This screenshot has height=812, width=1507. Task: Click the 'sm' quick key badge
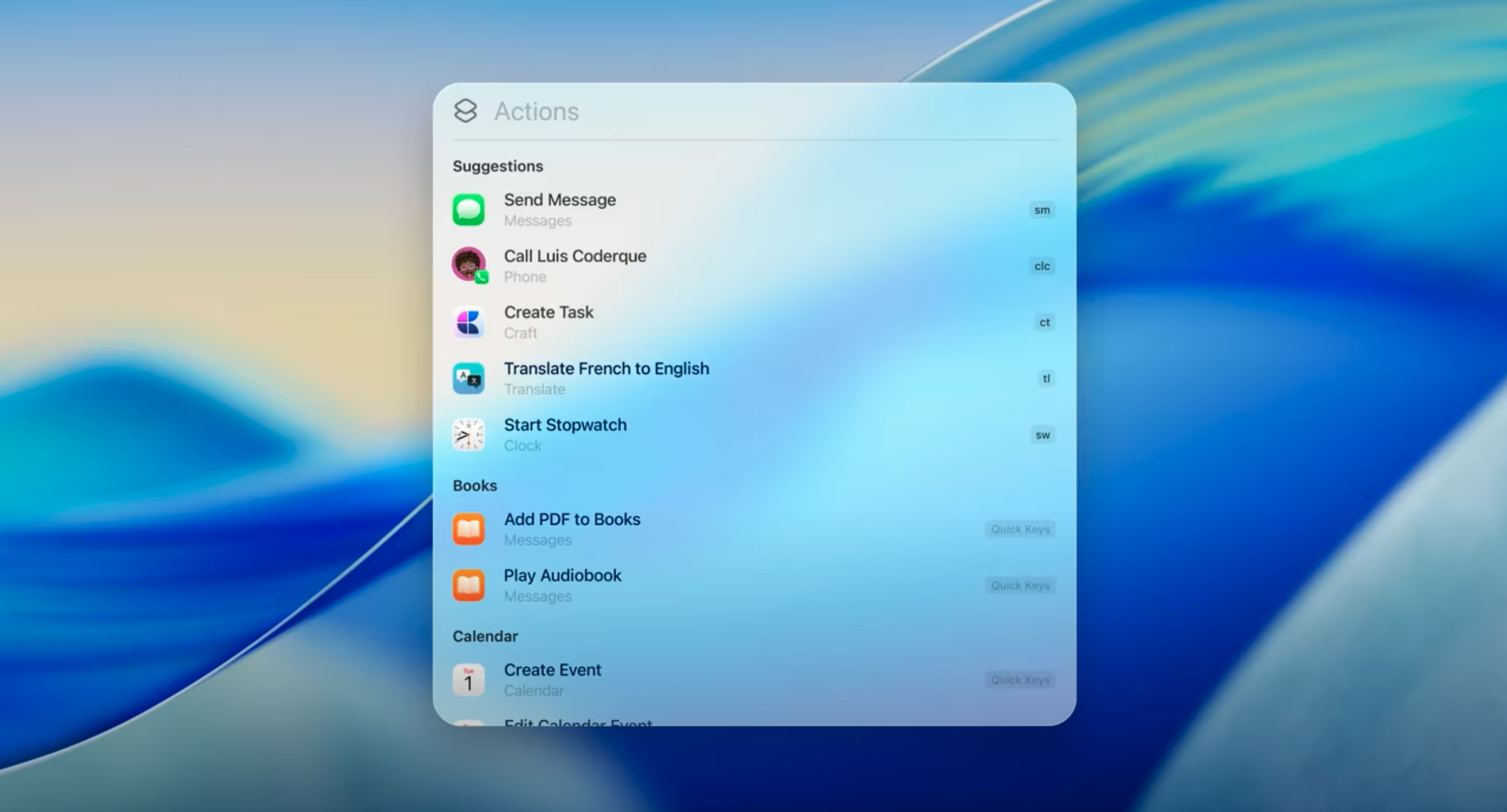point(1041,210)
